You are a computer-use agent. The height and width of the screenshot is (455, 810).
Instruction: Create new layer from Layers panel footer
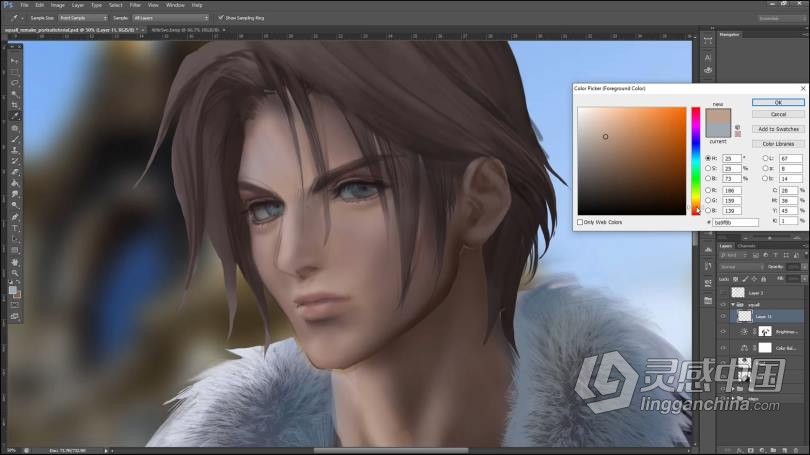785,450
